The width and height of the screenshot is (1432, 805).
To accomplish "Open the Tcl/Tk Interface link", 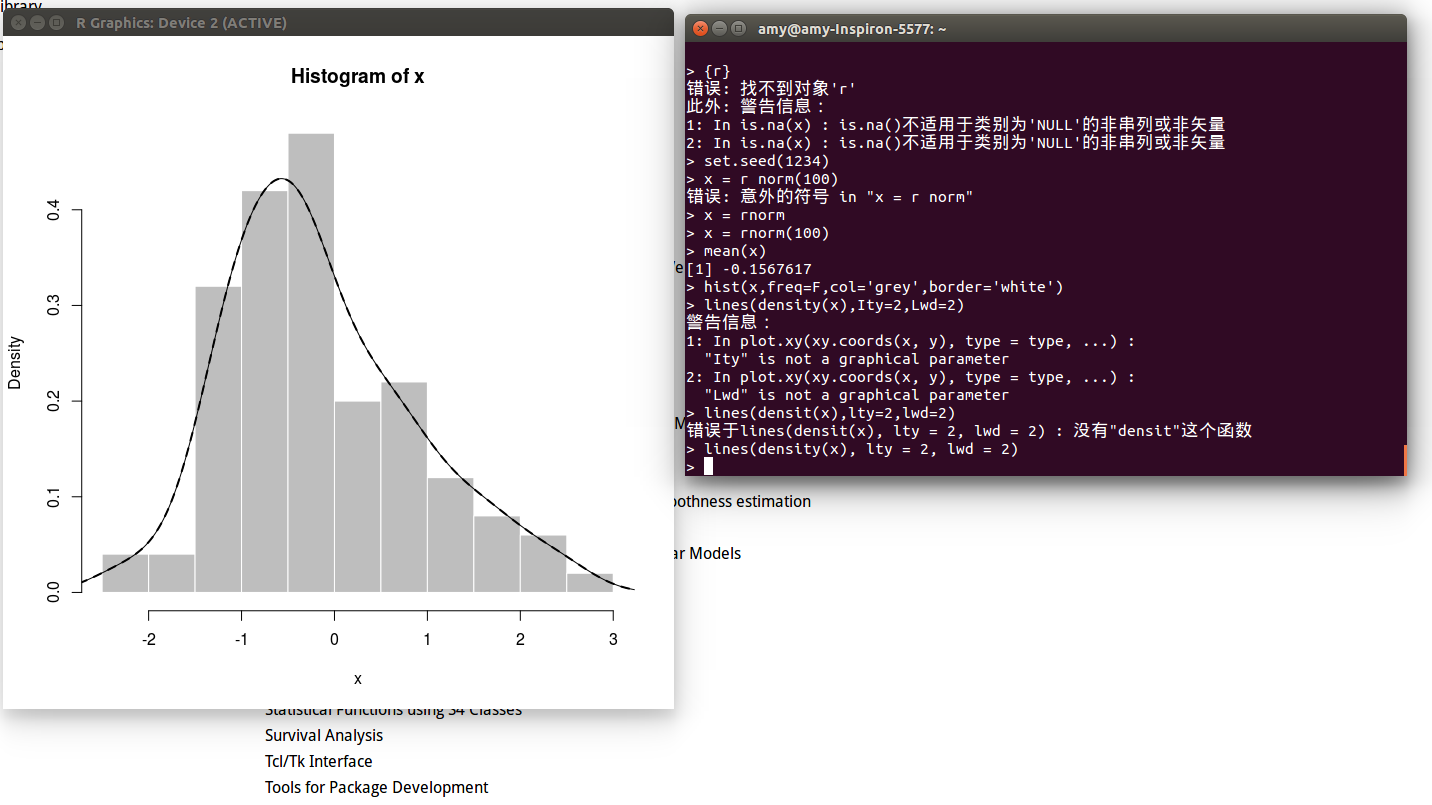I will [x=320, y=761].
